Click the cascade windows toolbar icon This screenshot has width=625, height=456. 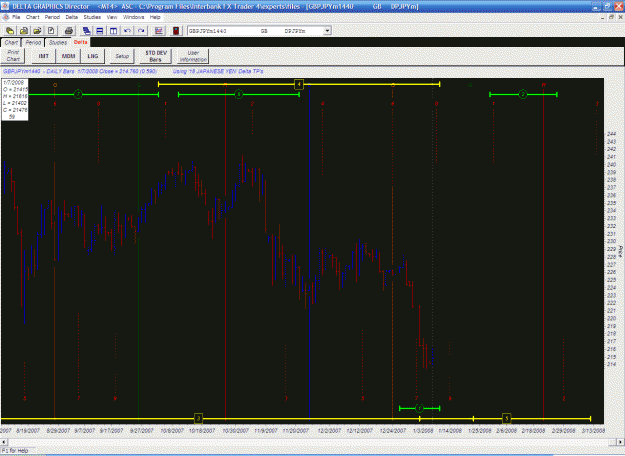[x=86, y=31]
